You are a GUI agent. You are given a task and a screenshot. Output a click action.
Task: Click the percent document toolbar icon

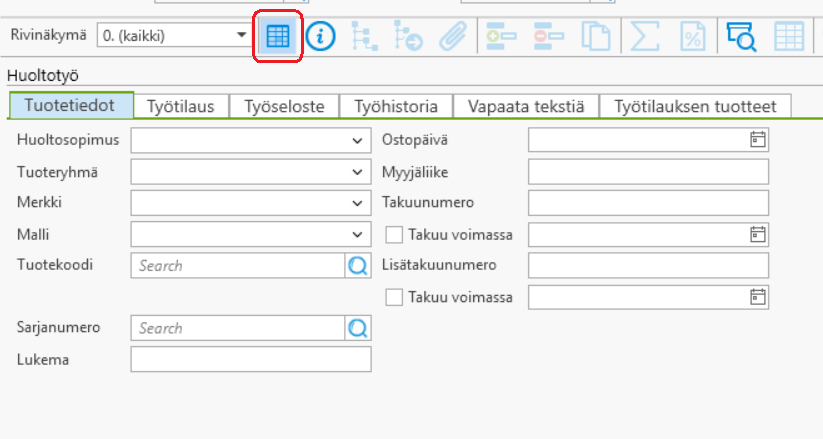pyautogui.click(x=693, y=36)
